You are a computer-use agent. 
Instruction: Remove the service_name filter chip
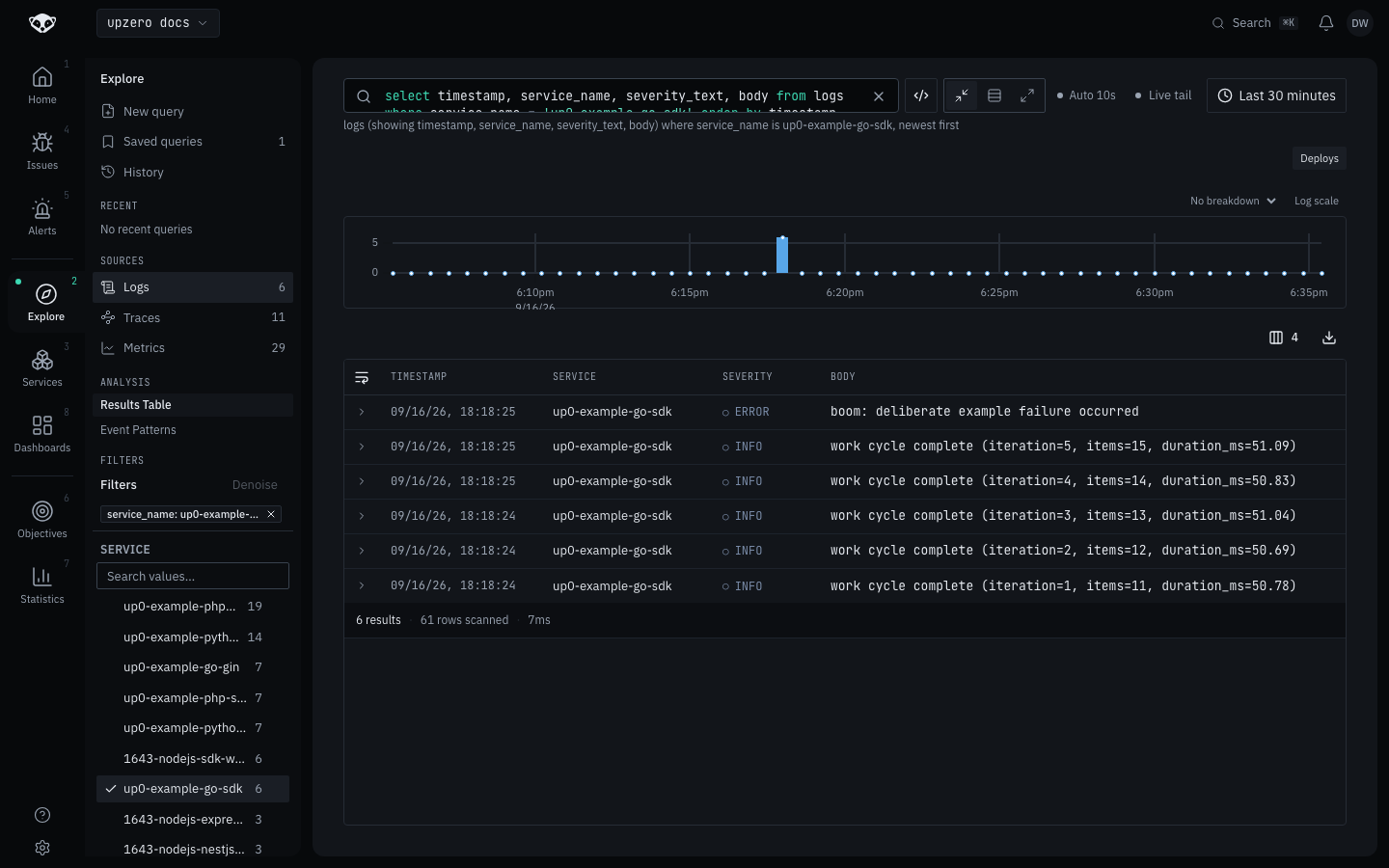[271, 514]
